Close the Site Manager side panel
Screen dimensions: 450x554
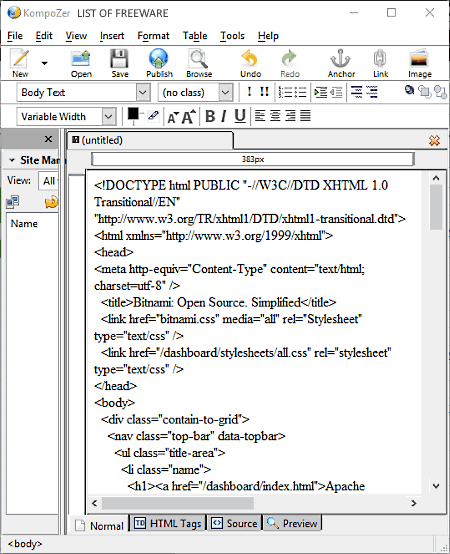coord(48,139)
